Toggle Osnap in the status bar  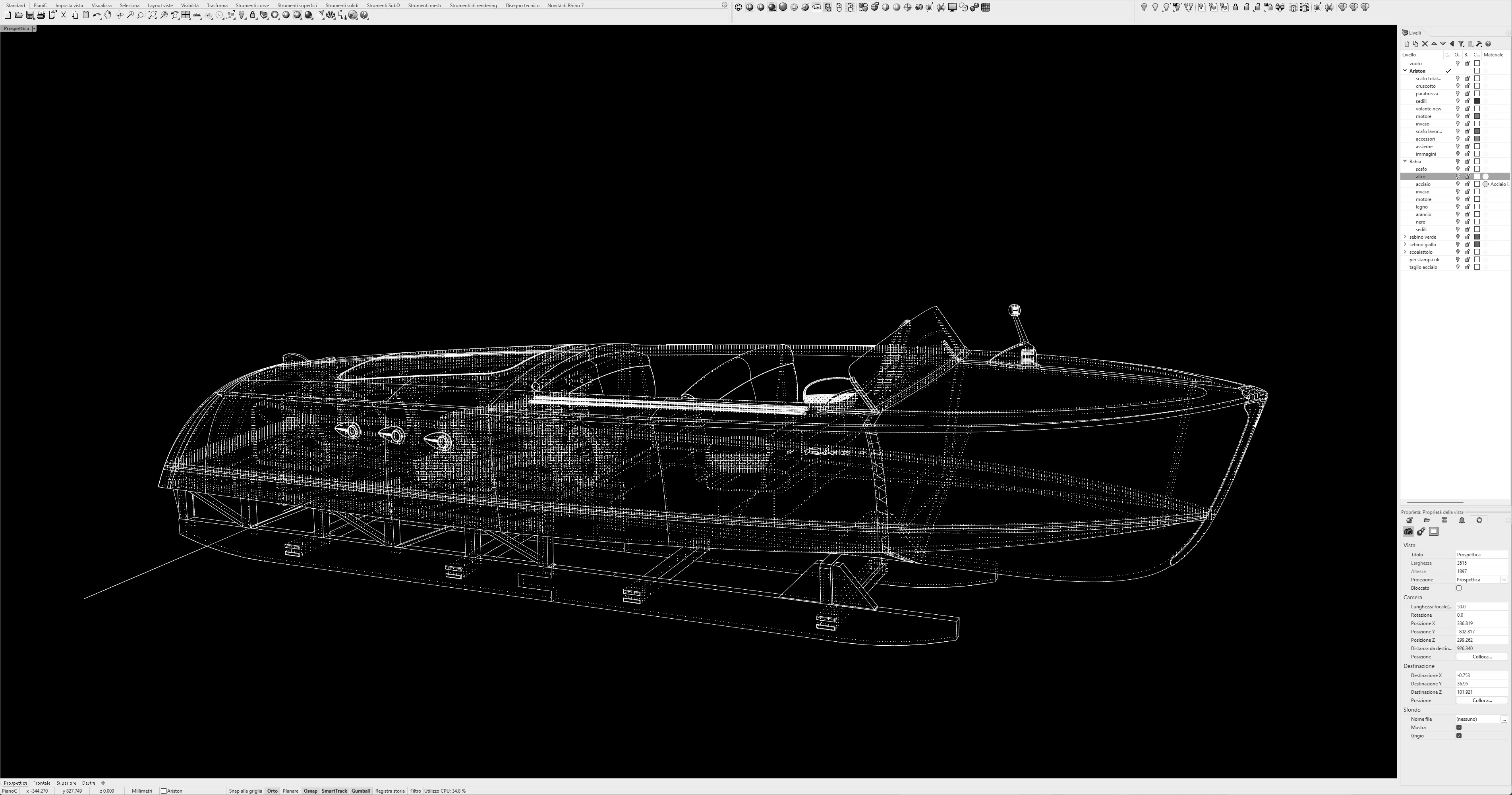(310, 791)
